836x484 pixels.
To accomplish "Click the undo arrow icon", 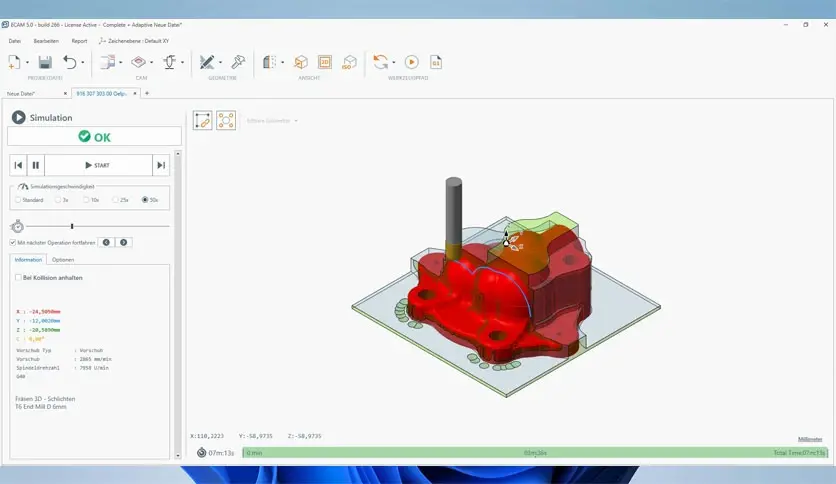I will 69,62.
